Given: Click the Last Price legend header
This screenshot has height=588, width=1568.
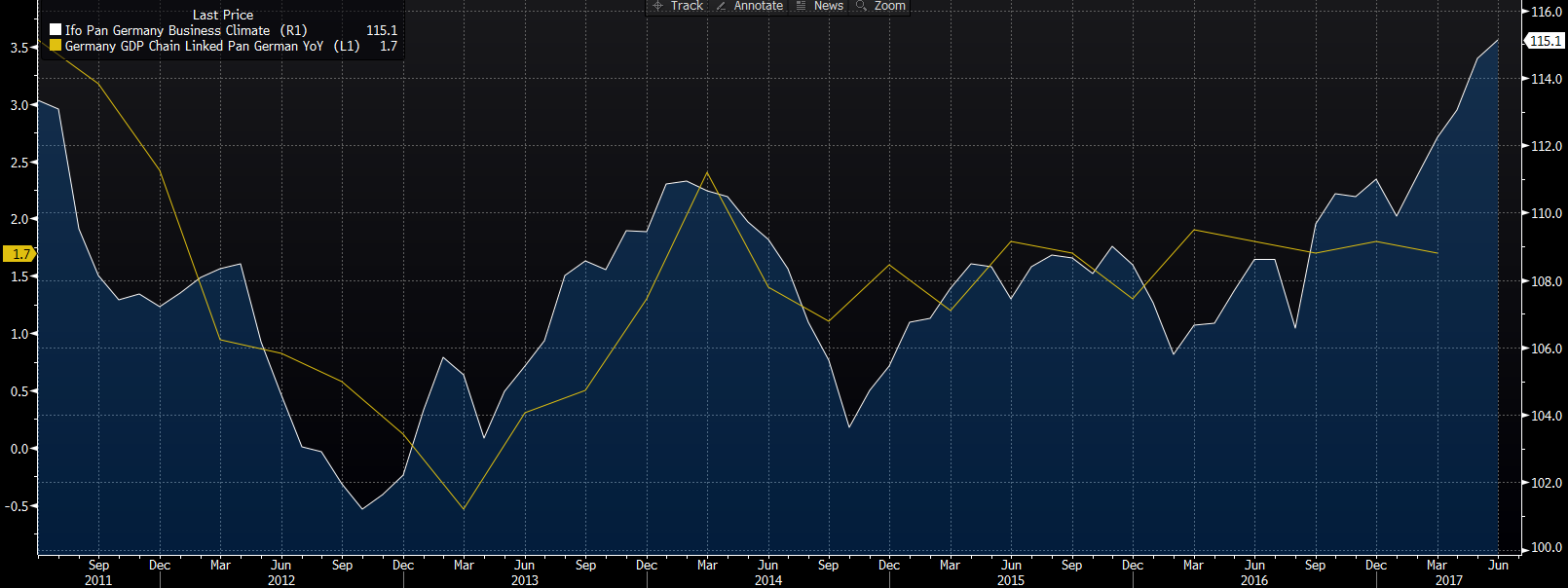Looking at the screenshot, I should (222, 15).
